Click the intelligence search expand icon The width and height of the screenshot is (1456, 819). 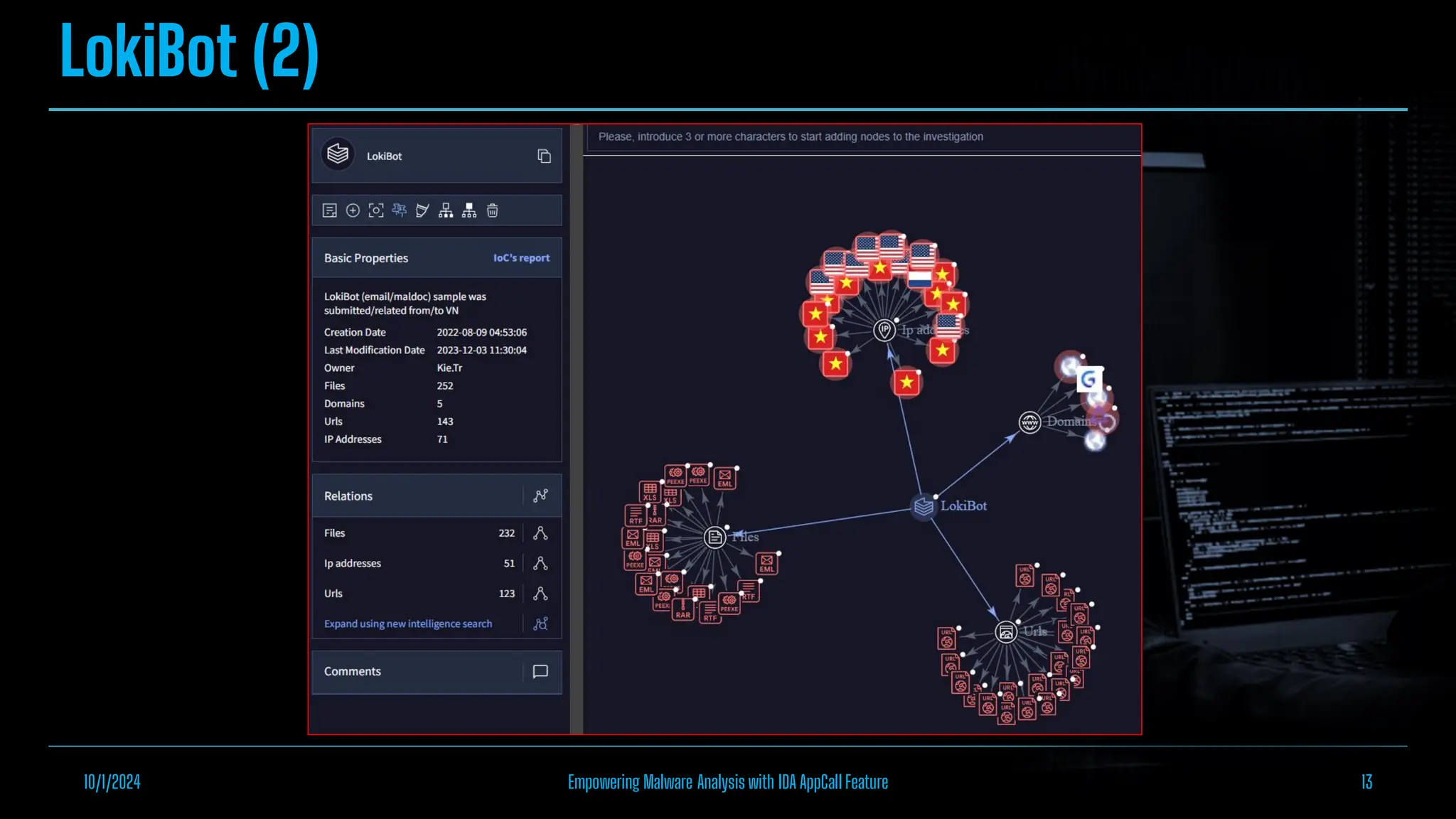point(540,623)
